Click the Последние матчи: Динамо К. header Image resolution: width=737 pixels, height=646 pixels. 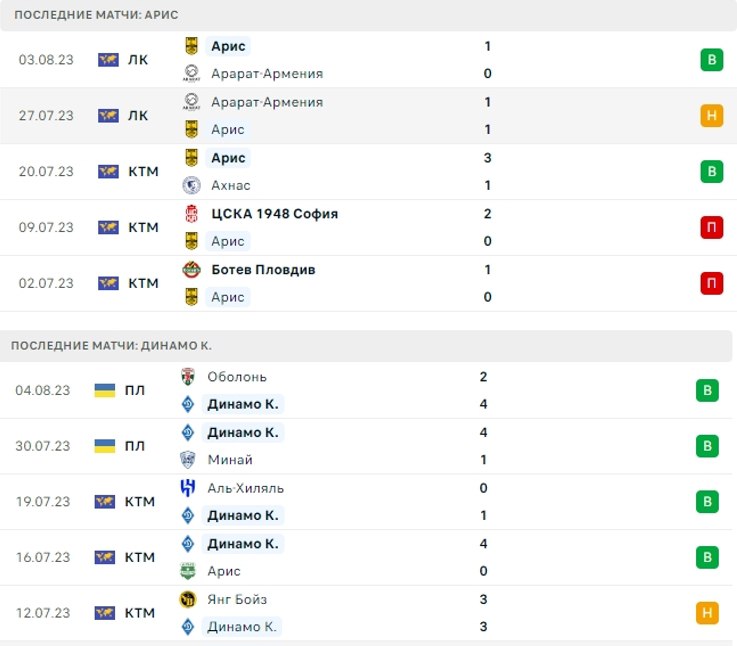click(x=111, y=346)
